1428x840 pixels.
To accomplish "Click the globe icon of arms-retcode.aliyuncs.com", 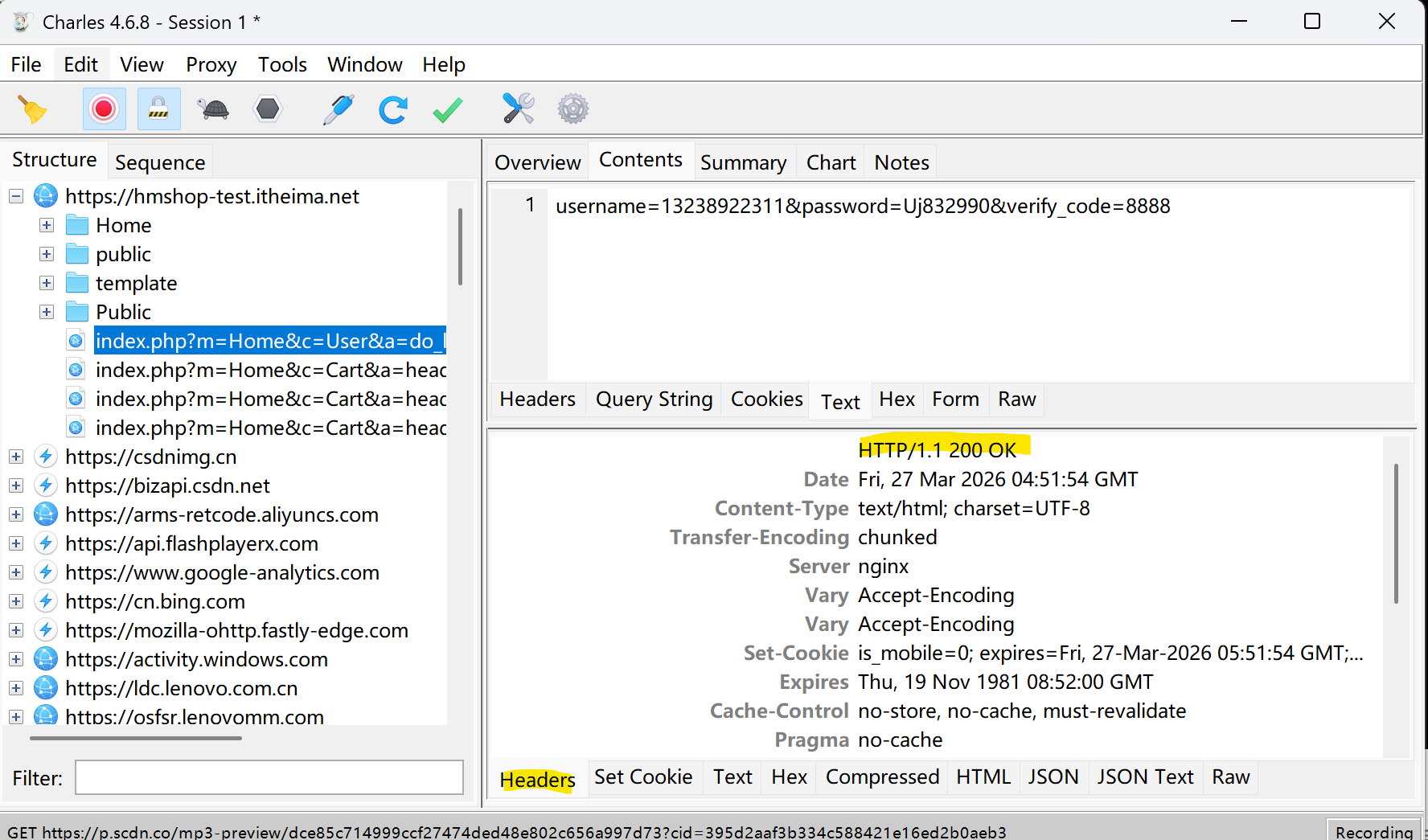I will pos(46,514).
